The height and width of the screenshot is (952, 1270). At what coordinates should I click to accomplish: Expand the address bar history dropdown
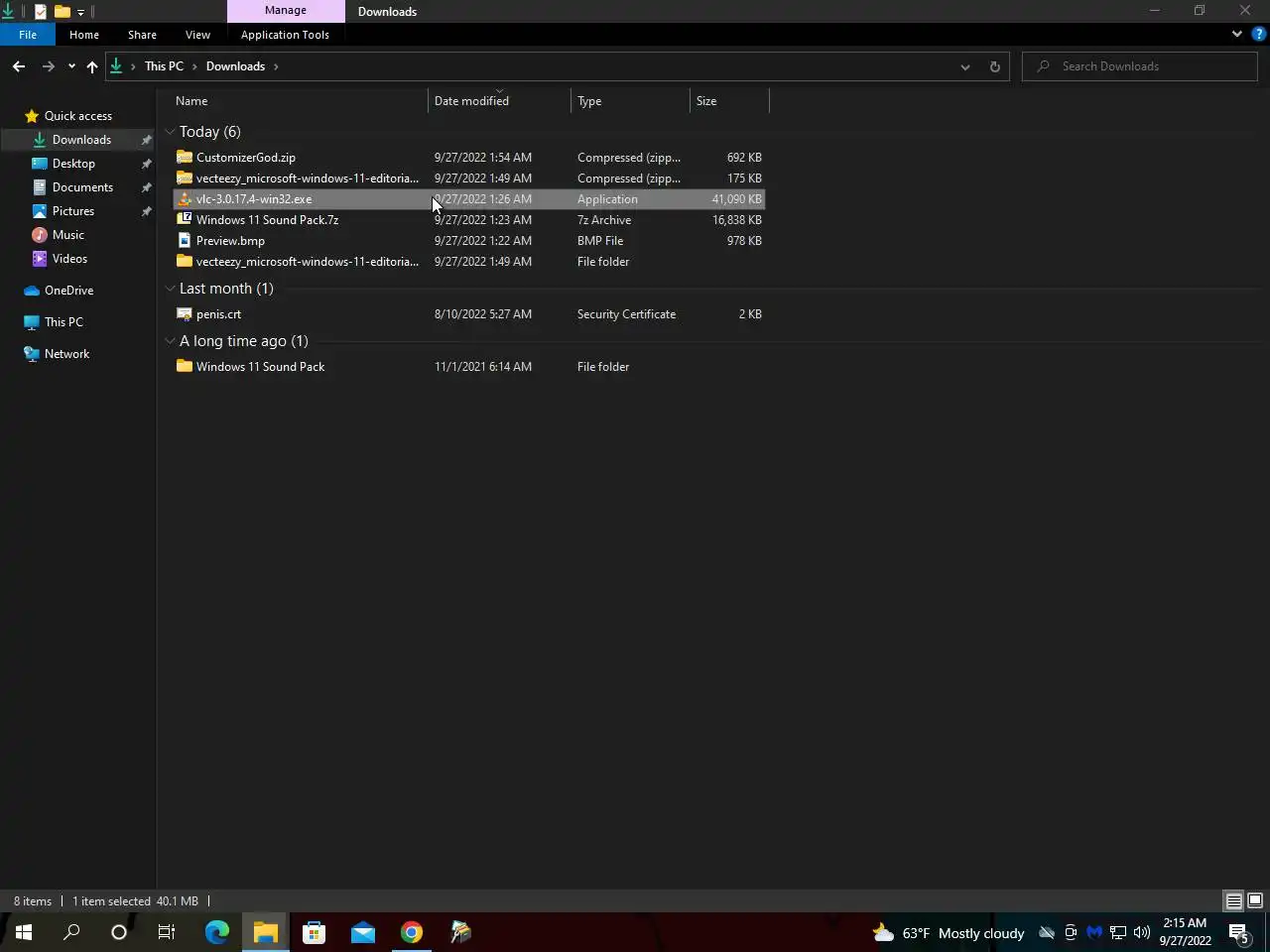coord(964,66)
